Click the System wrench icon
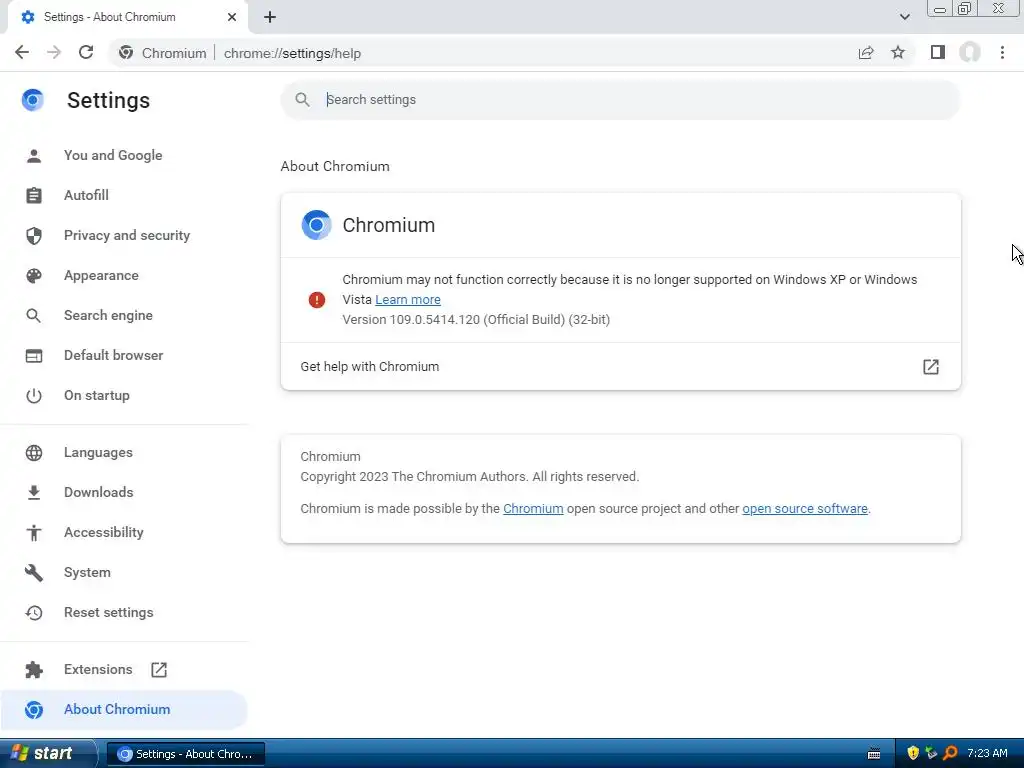The height and width of the screenshot is (768, 1024). tap(34, 573)
